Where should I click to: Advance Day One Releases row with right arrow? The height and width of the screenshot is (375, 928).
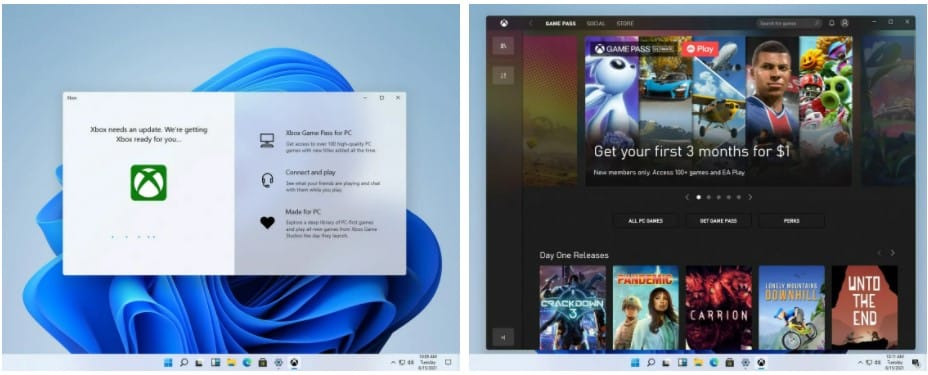coord(892,253)
